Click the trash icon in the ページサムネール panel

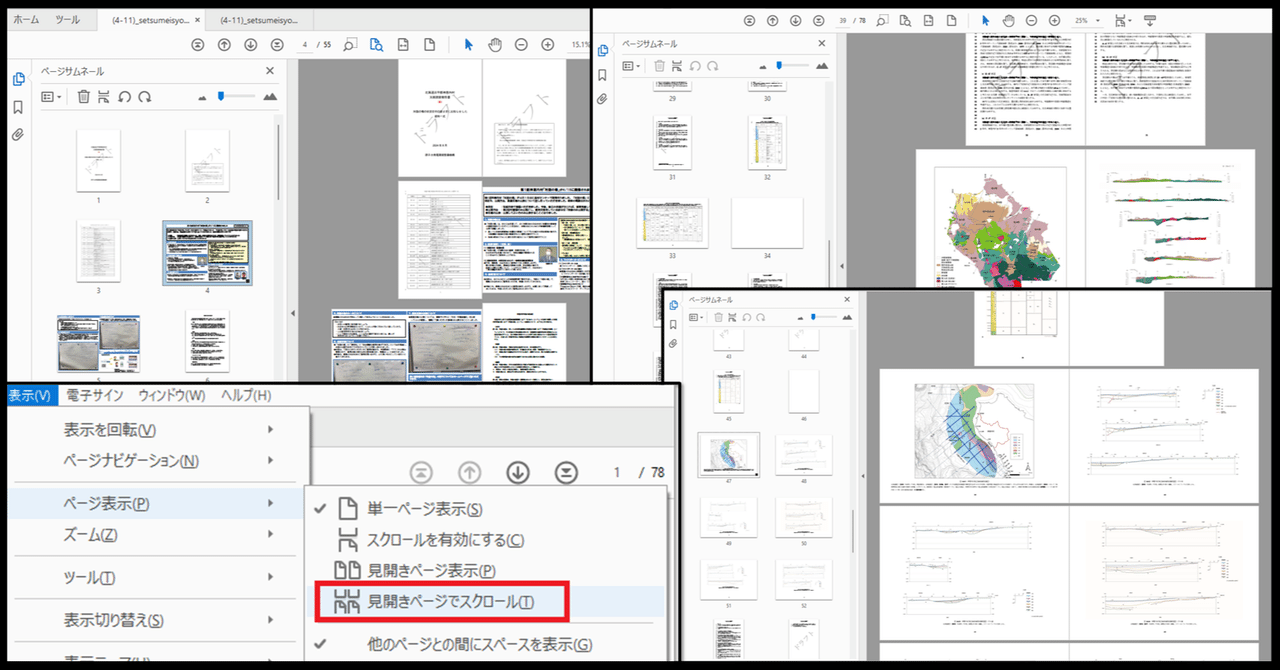84,97
